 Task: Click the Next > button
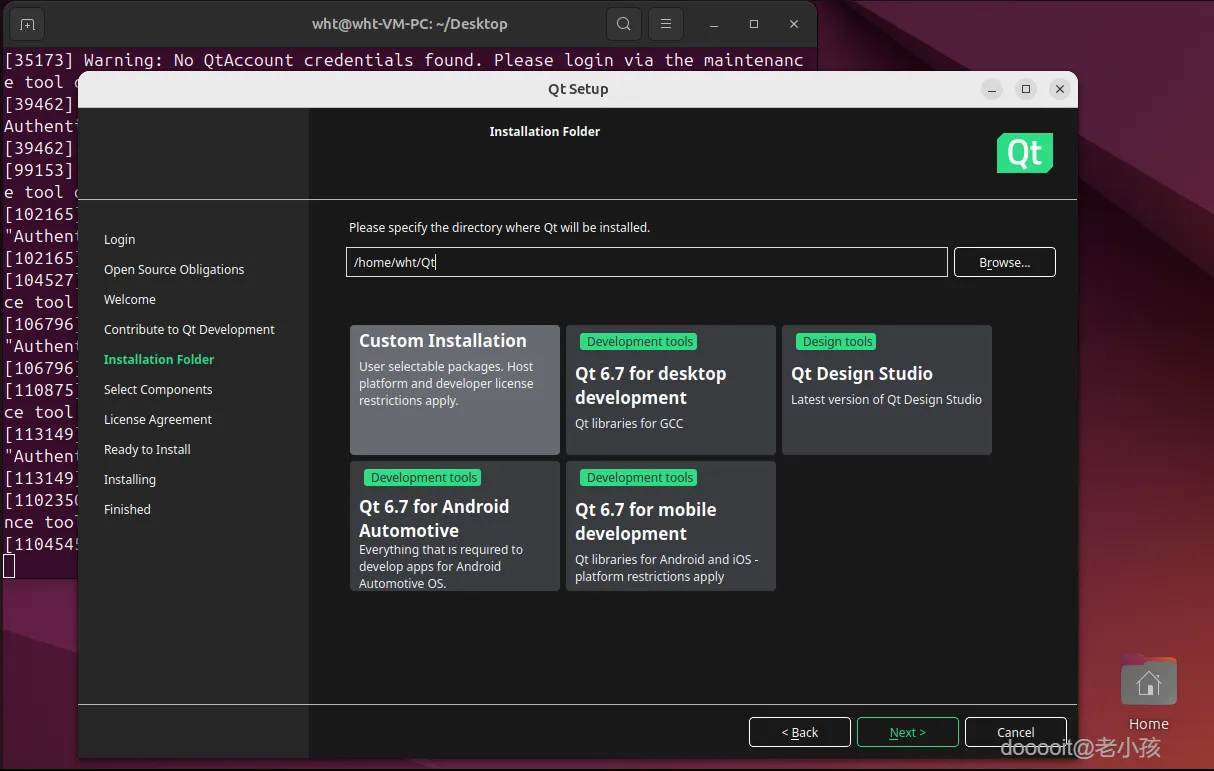click(x=907, y=732)
